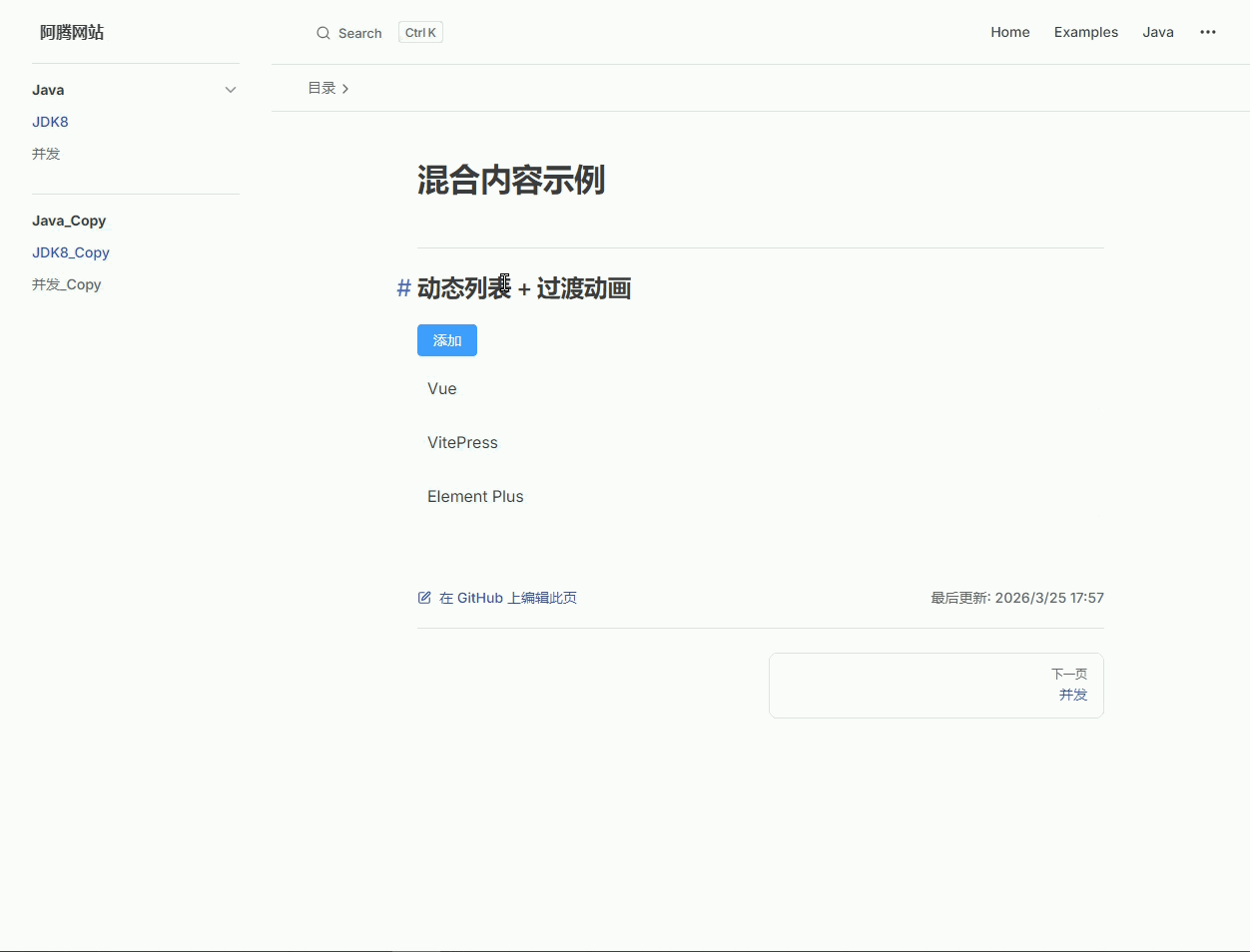Open the Java top navigation link
Image resolution: width=1250 pixels, height=952 pixels.
1157,32
